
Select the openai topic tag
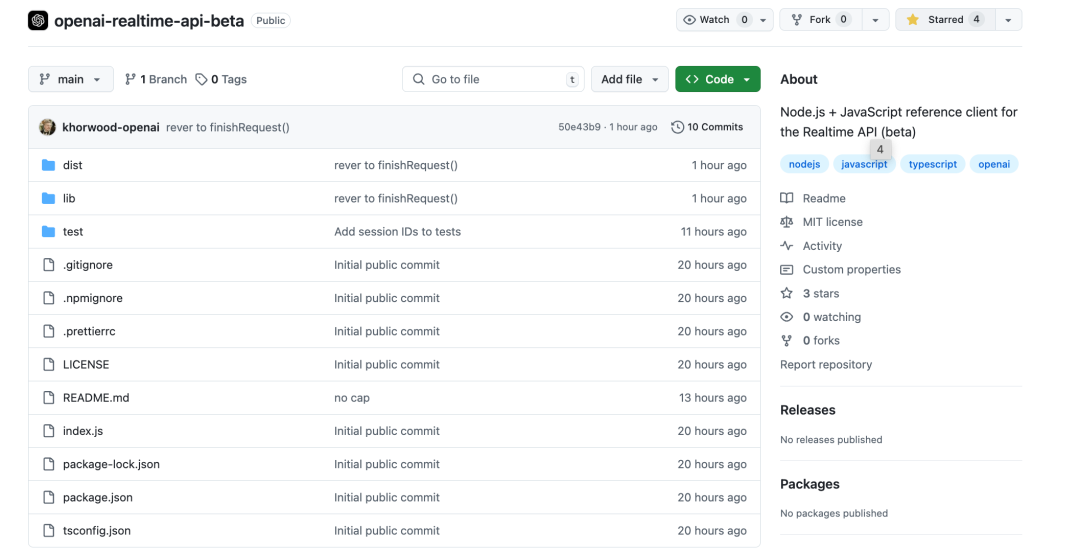pyautogui.click(x=994, y=164)
